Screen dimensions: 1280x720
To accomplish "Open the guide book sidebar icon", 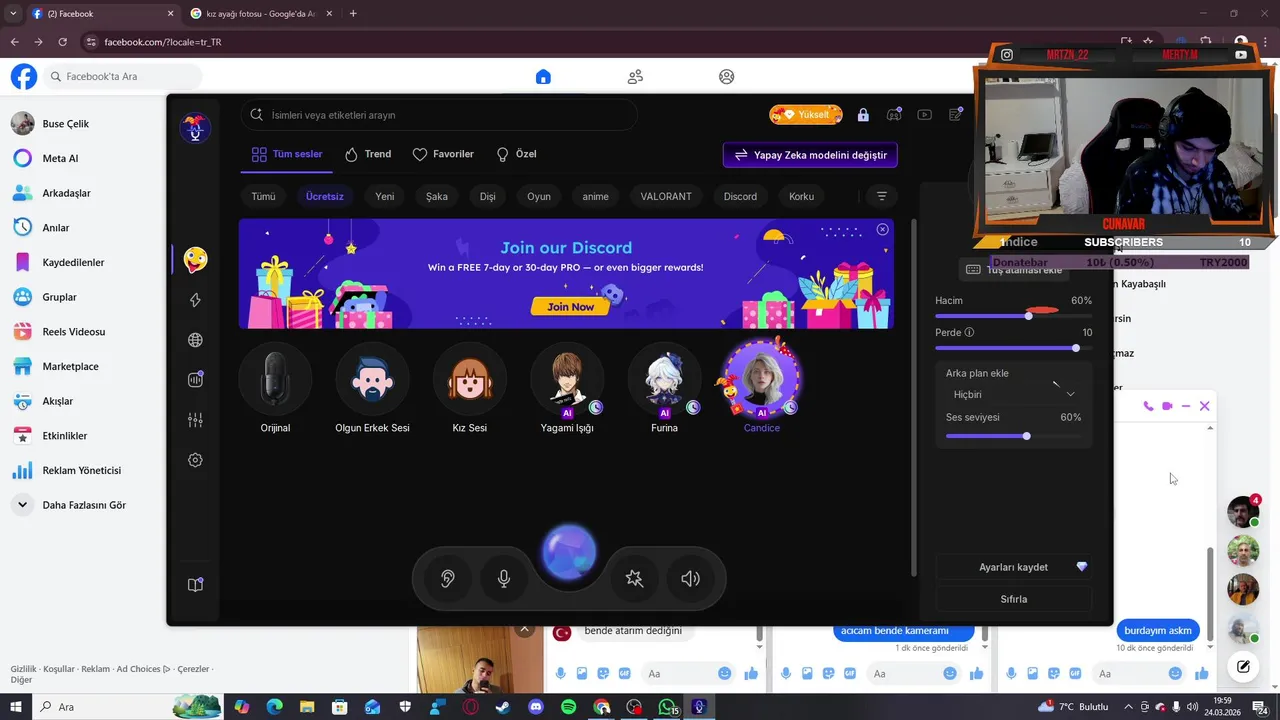I will point(195,585).
